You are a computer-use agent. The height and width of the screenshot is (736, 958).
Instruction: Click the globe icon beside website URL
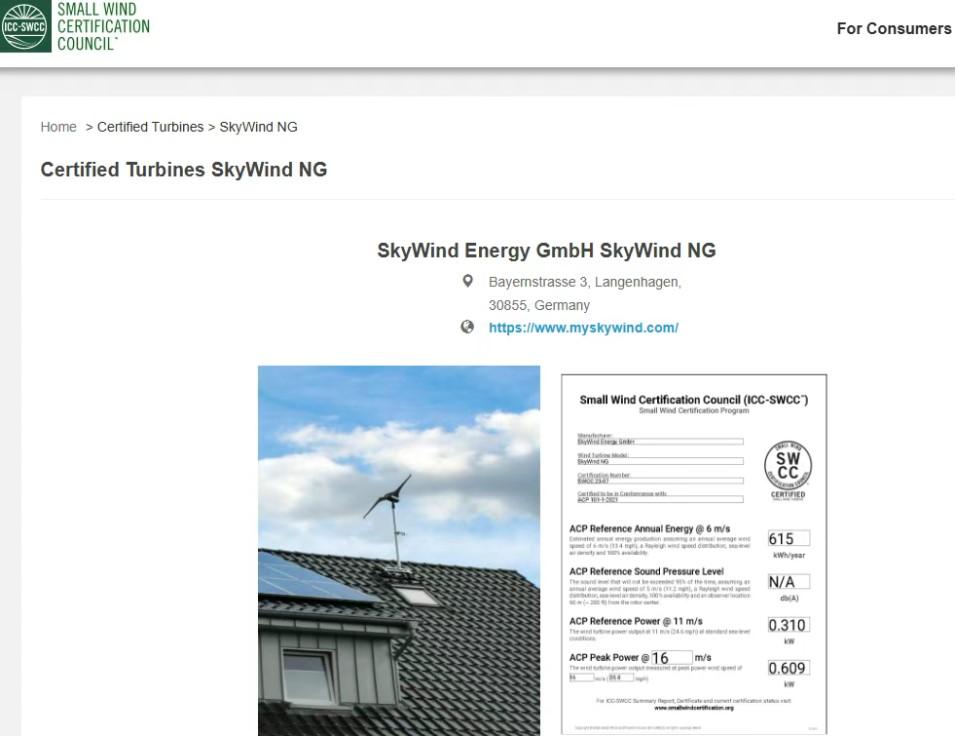pos(467,327)
